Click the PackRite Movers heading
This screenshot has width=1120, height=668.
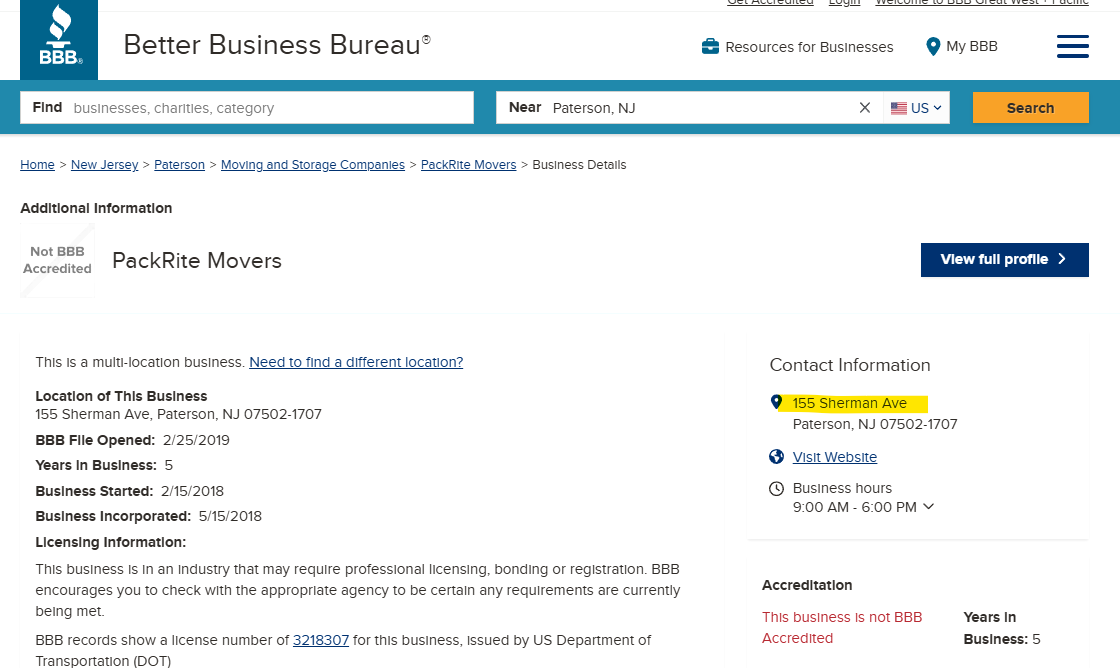[197, 261]
